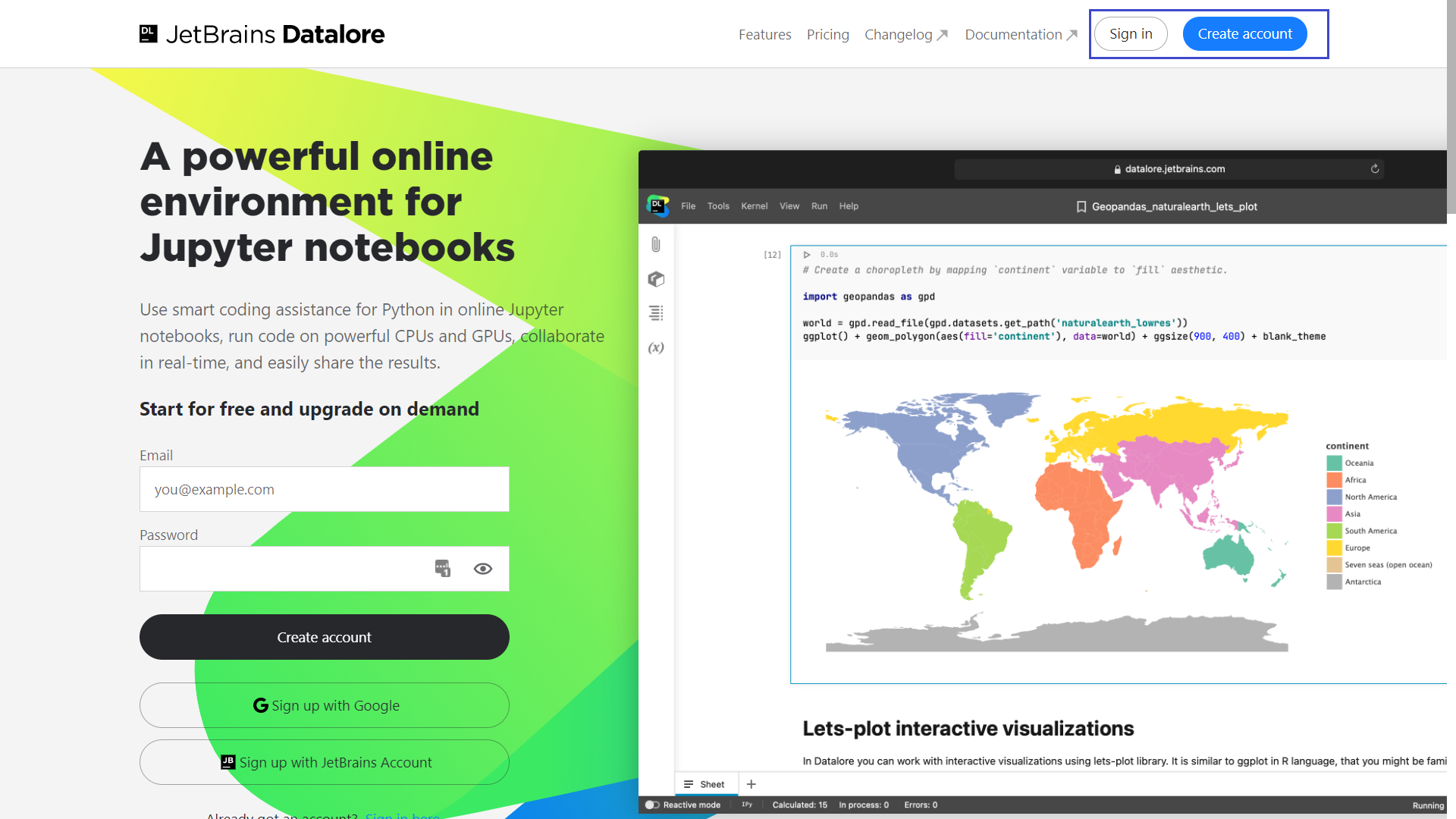The width and height of the screenshot is (1456, 819).
Task: Open the Kernel menu in notebook
Action: coord(754,206)
